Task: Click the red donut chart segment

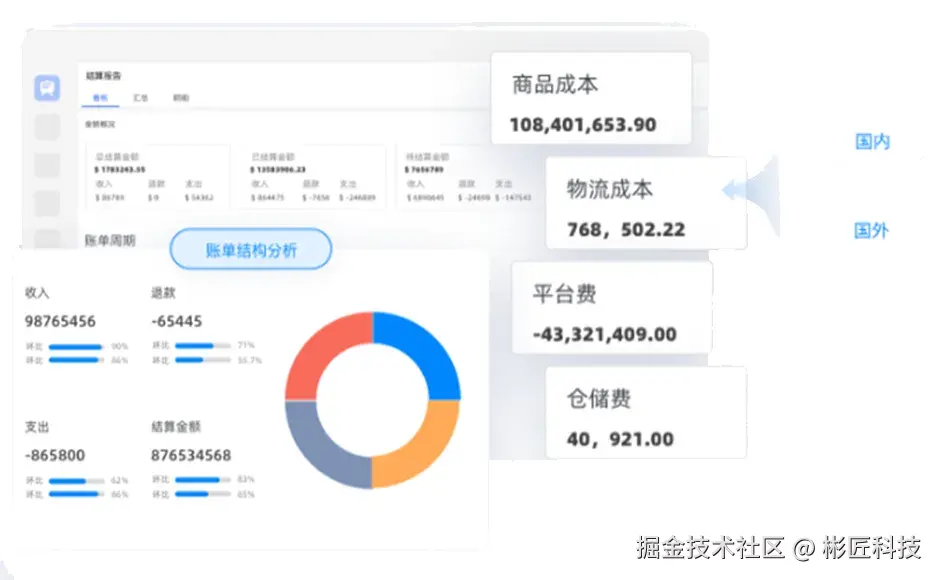Action: (322, 349)
